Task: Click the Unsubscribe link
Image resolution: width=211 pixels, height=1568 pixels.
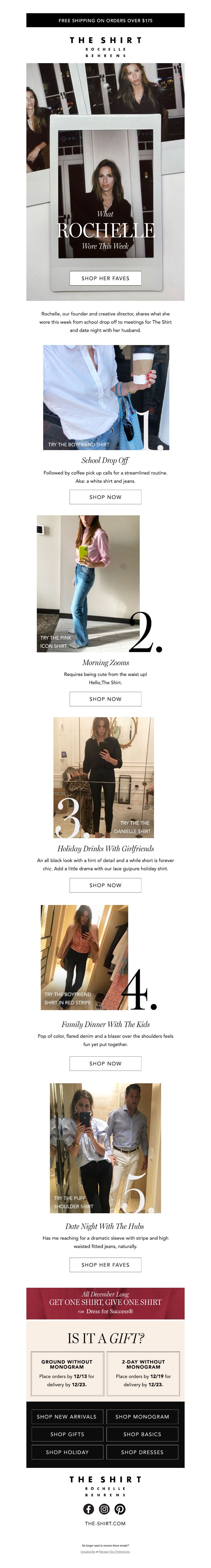Action: pos(88,1552)
